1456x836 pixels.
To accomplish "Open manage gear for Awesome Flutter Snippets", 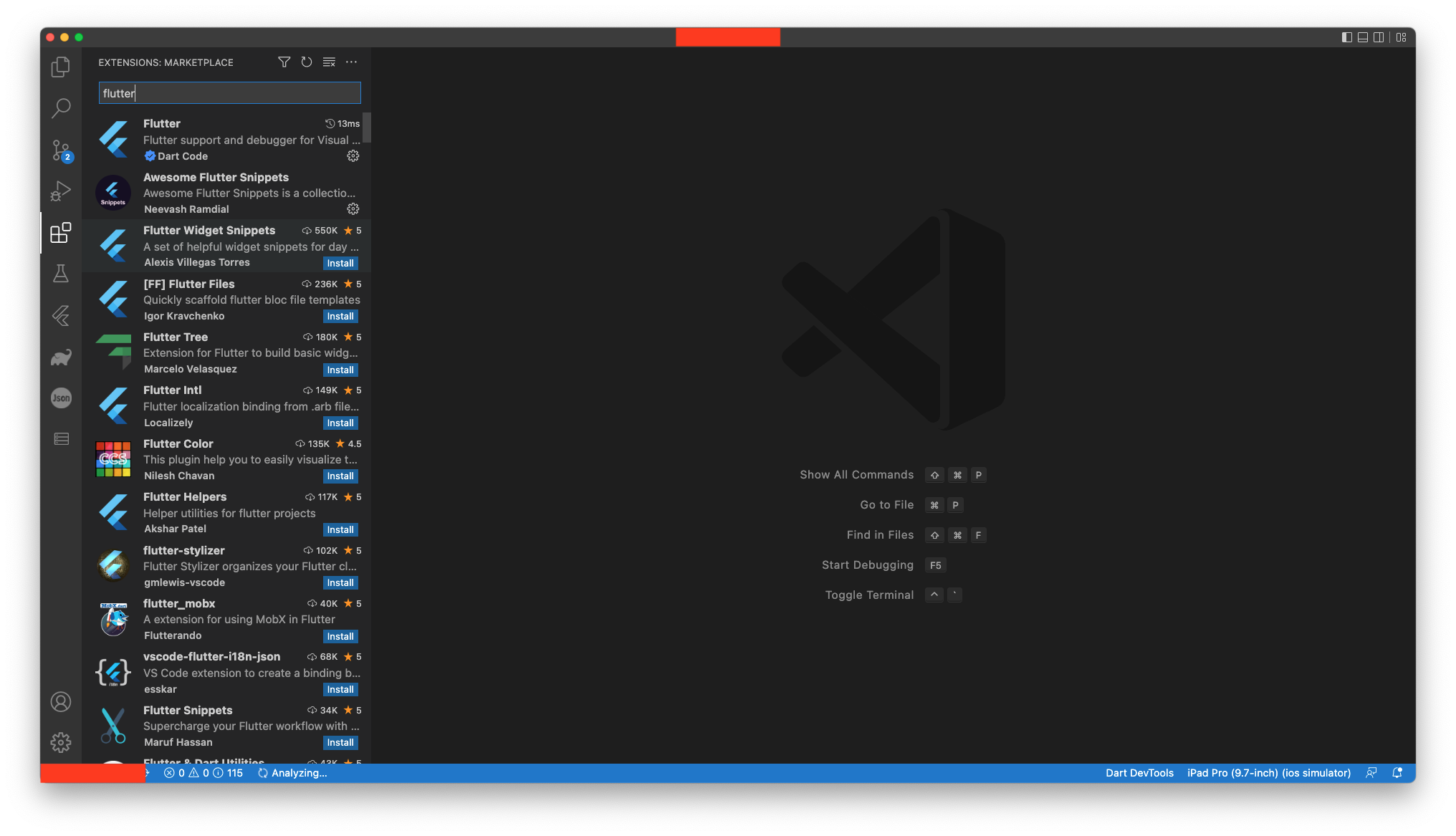I will (x=353, y=209).
